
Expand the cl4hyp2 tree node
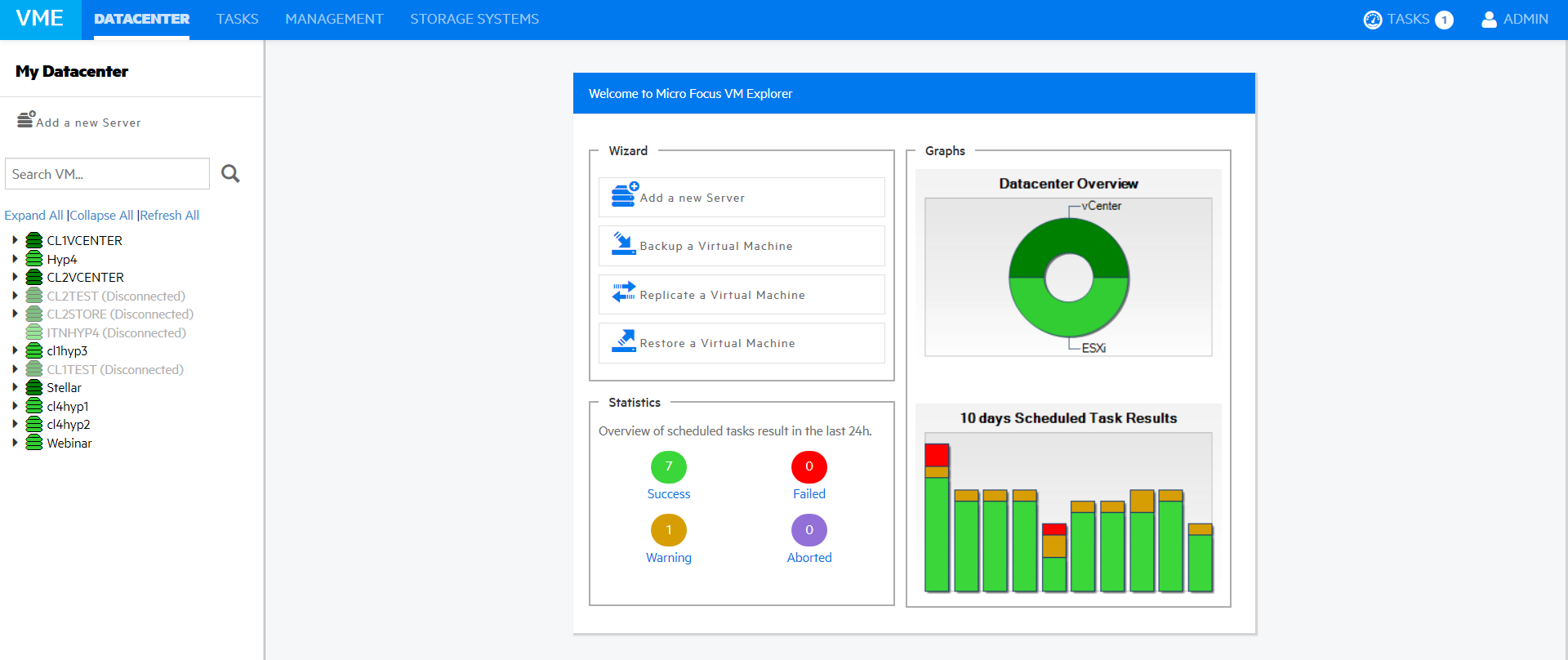(15, 424)
